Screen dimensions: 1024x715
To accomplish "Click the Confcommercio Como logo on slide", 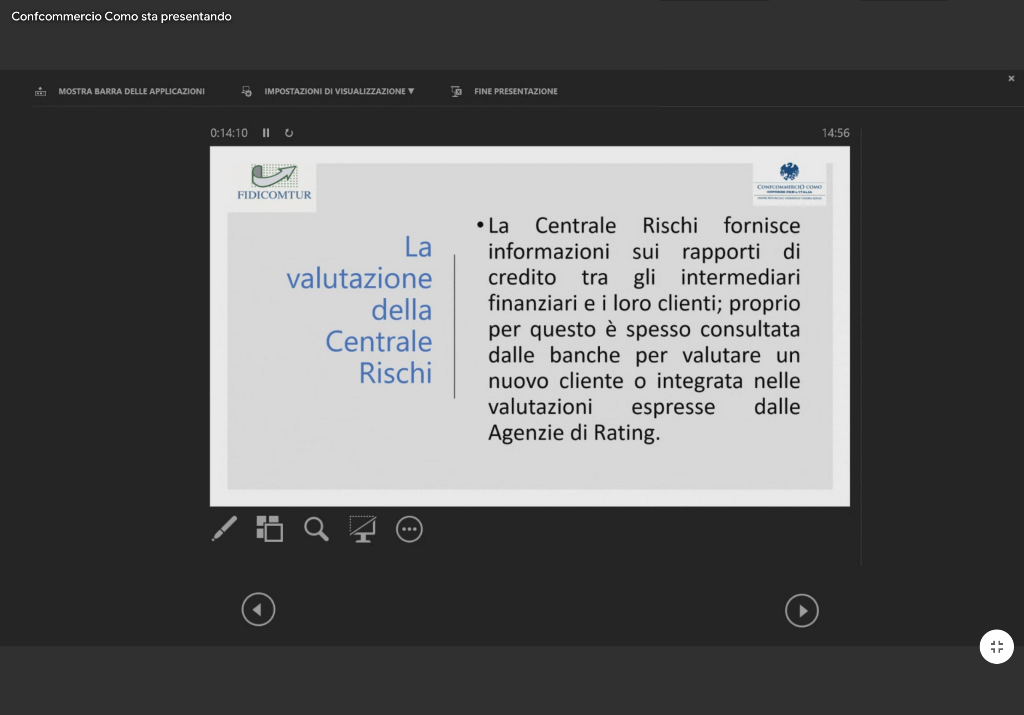I will pyautogui.click(x=789, y=183).
